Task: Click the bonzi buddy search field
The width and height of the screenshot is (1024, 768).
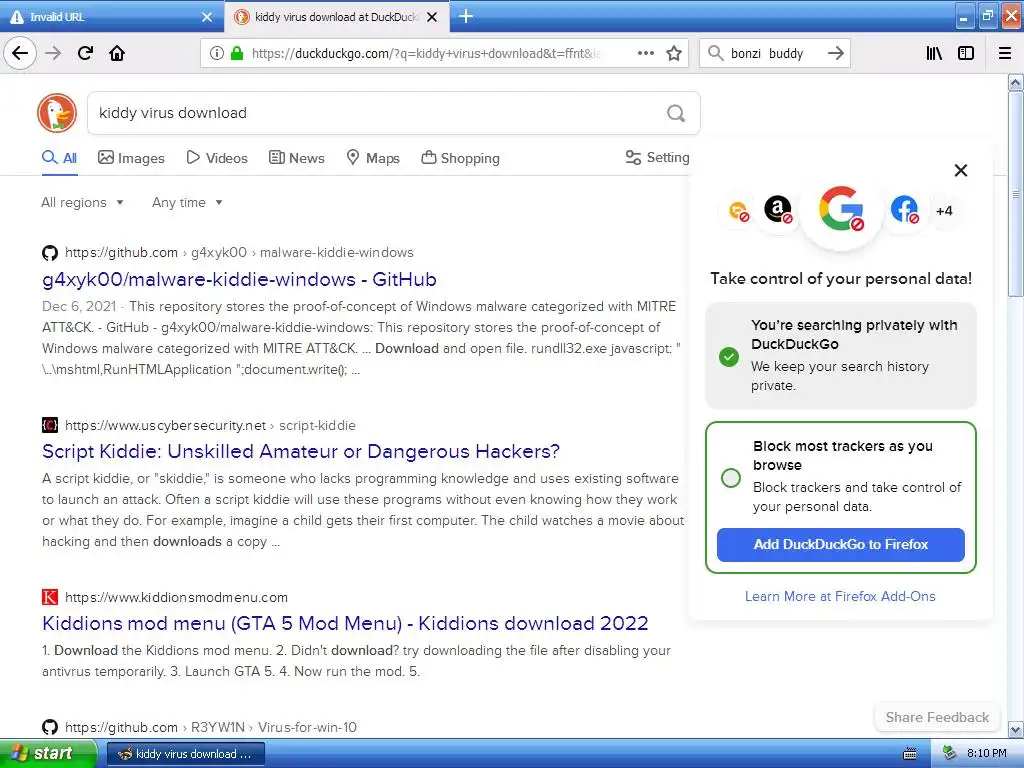Action: click(x=774, y=54)
